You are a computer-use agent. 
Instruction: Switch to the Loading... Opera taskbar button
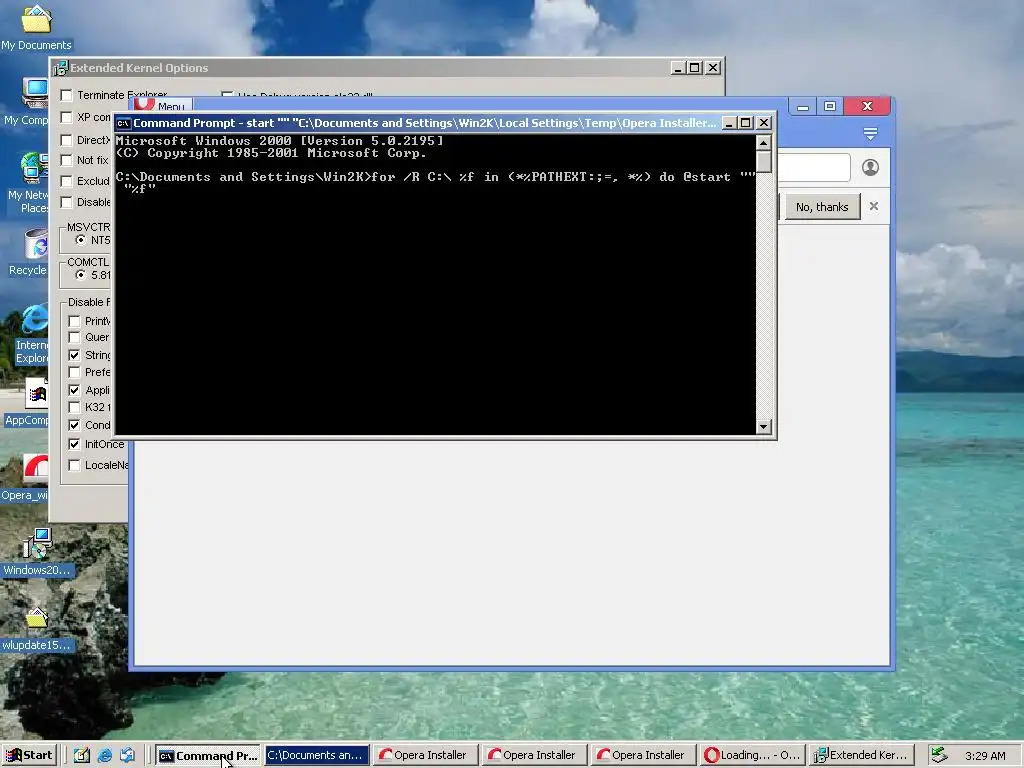click(x=752, y=755)
